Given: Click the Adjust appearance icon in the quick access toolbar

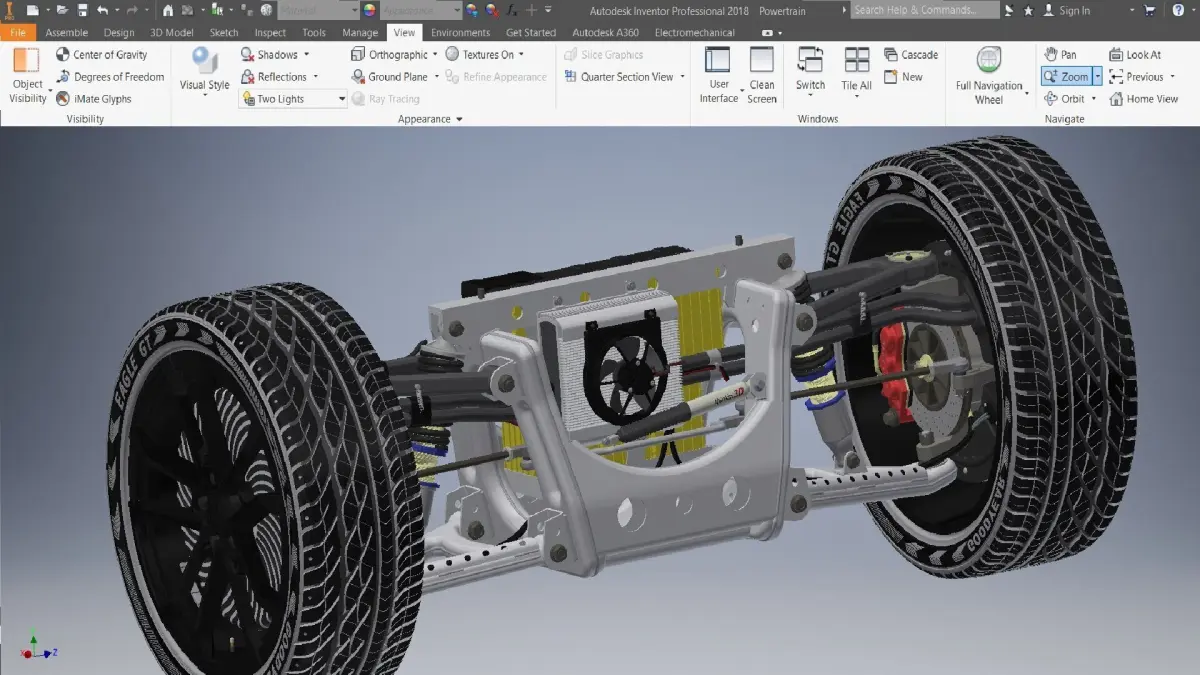Looking at the screenshot, I should coord(471,10).
